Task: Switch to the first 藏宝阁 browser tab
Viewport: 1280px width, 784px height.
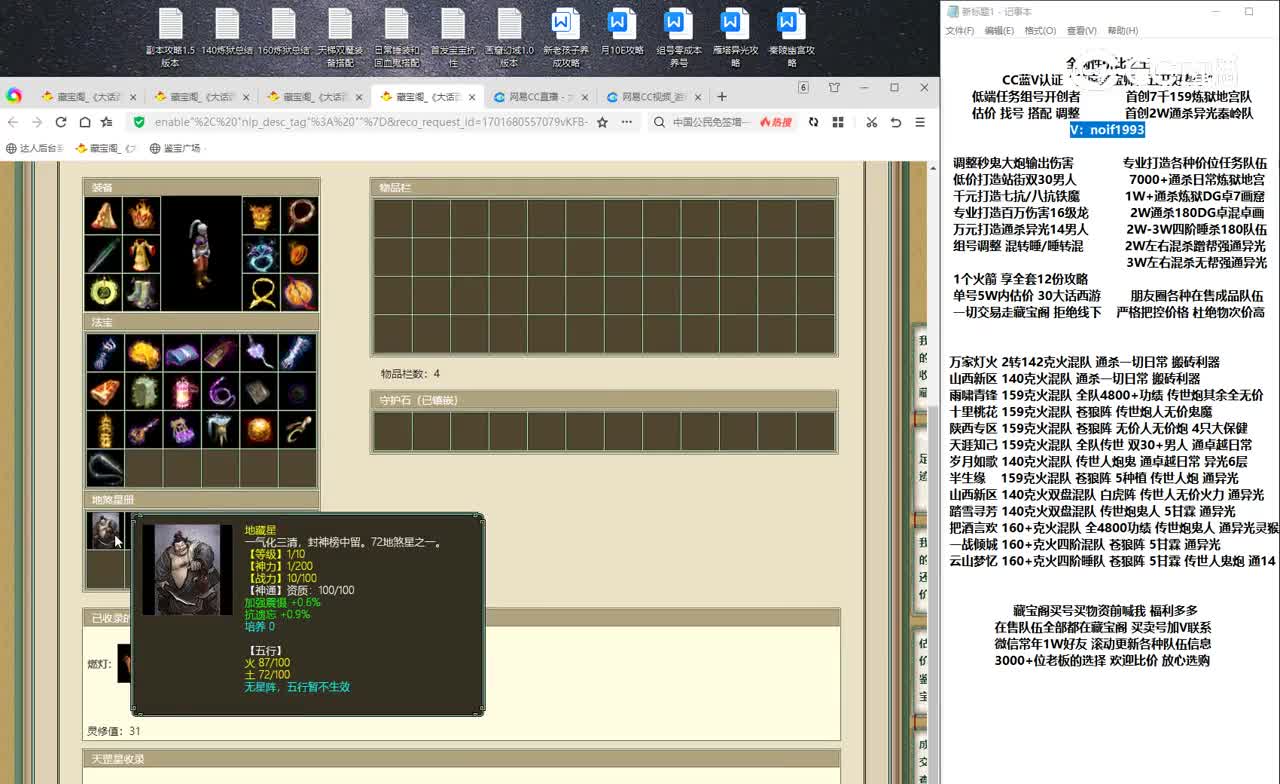Action: 88,97
